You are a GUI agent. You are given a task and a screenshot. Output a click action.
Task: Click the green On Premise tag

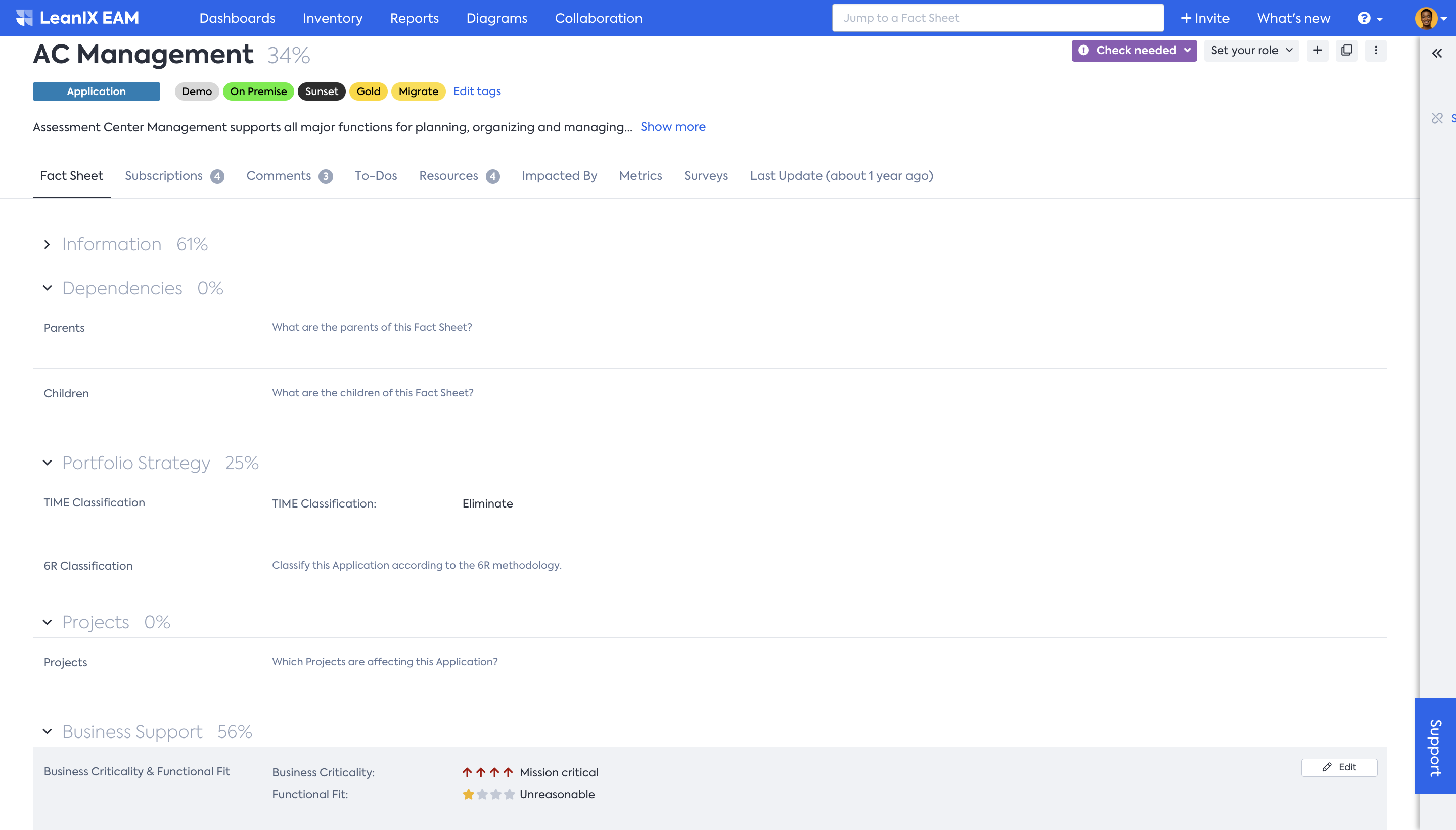(x=258, y=91)
